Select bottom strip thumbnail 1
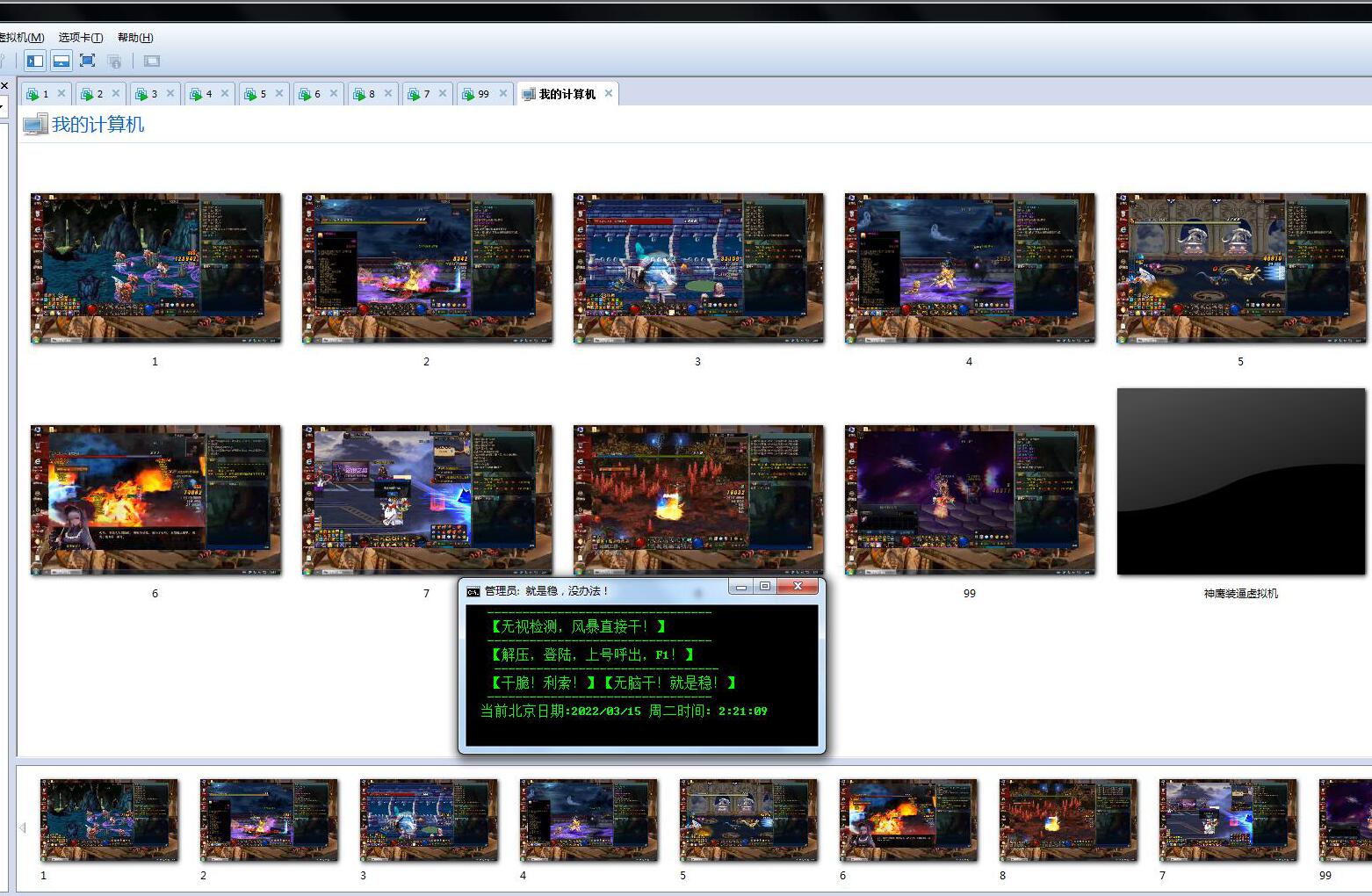Screen dimensions: 1372x896 coord(109,820)
